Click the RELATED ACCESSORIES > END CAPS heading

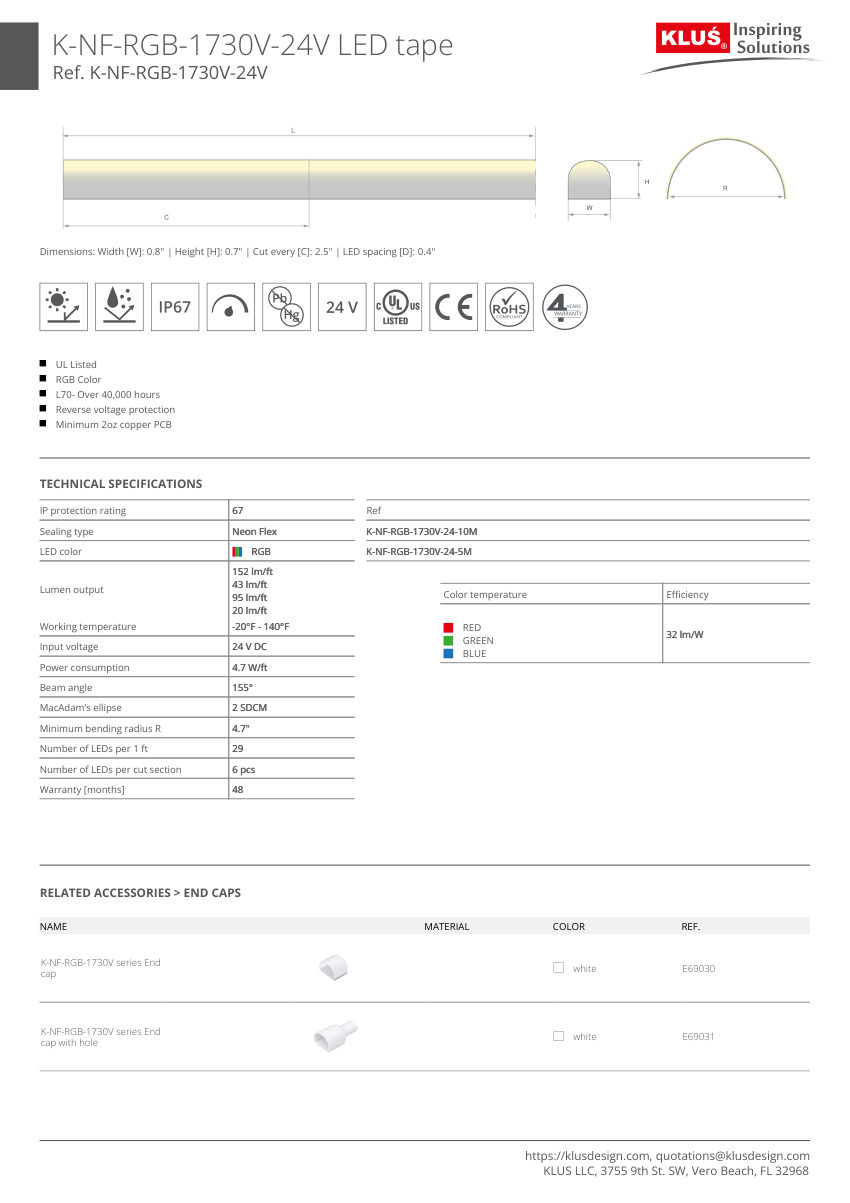click(140, 893)
